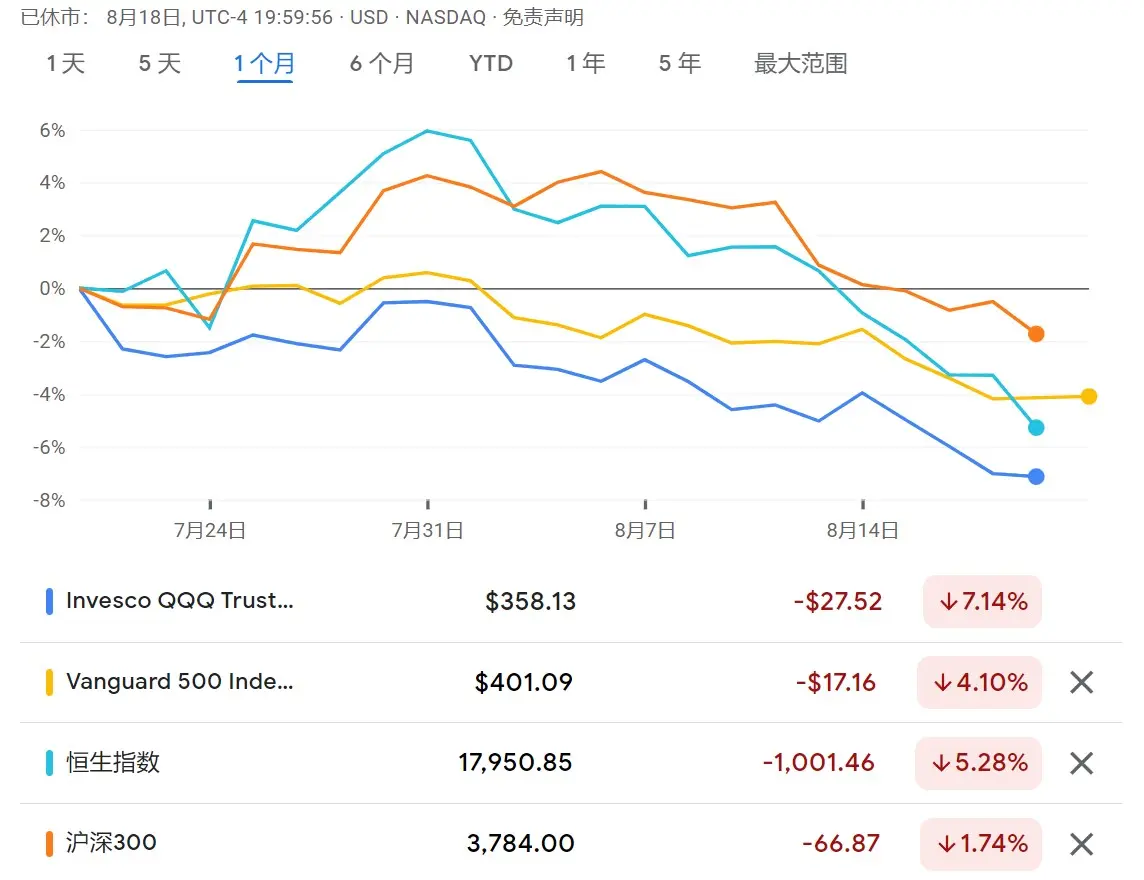Open the 免责声明 disclaimer link

543,17
